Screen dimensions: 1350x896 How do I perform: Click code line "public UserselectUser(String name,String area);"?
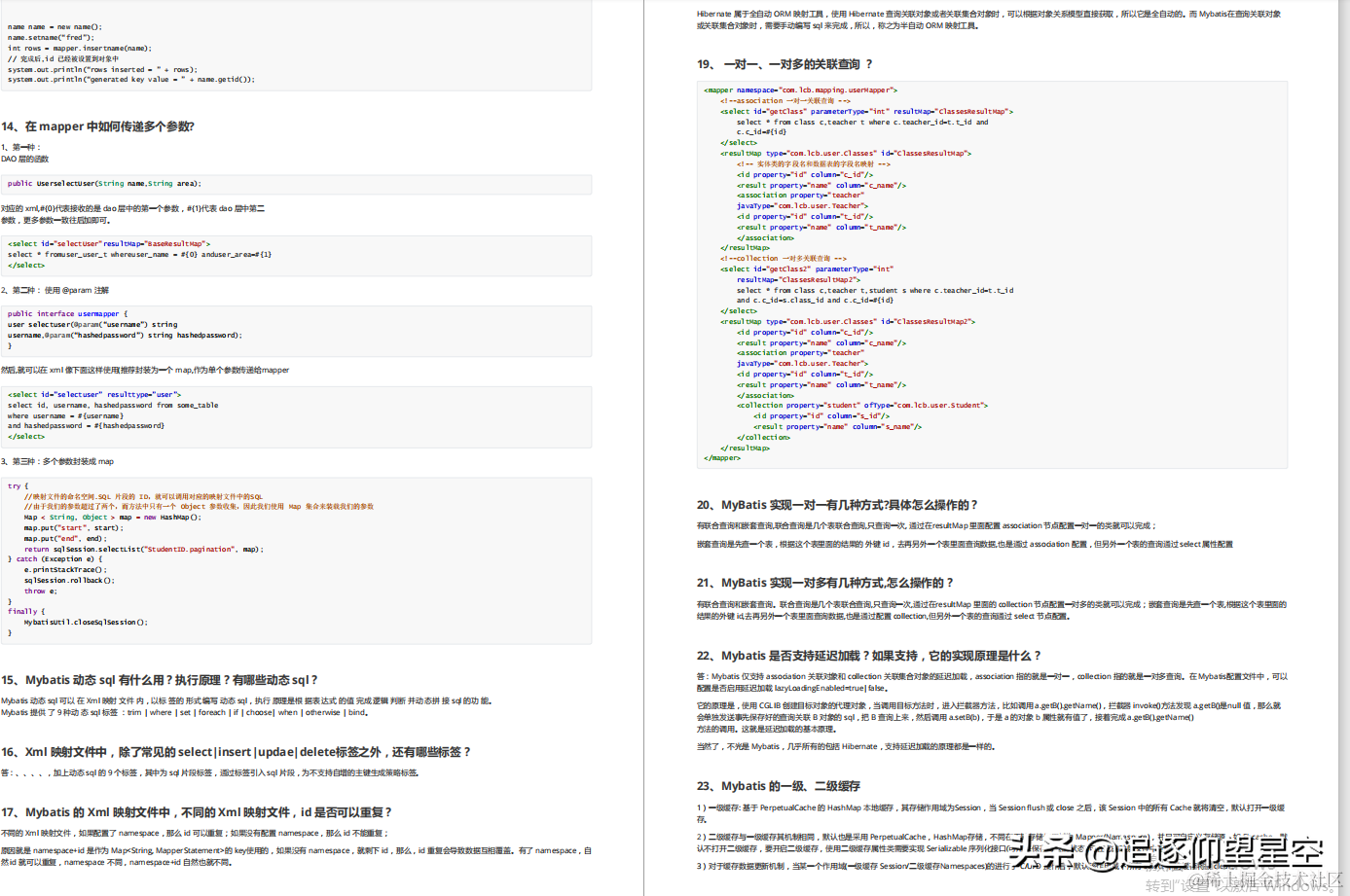[x=104, y=183]
